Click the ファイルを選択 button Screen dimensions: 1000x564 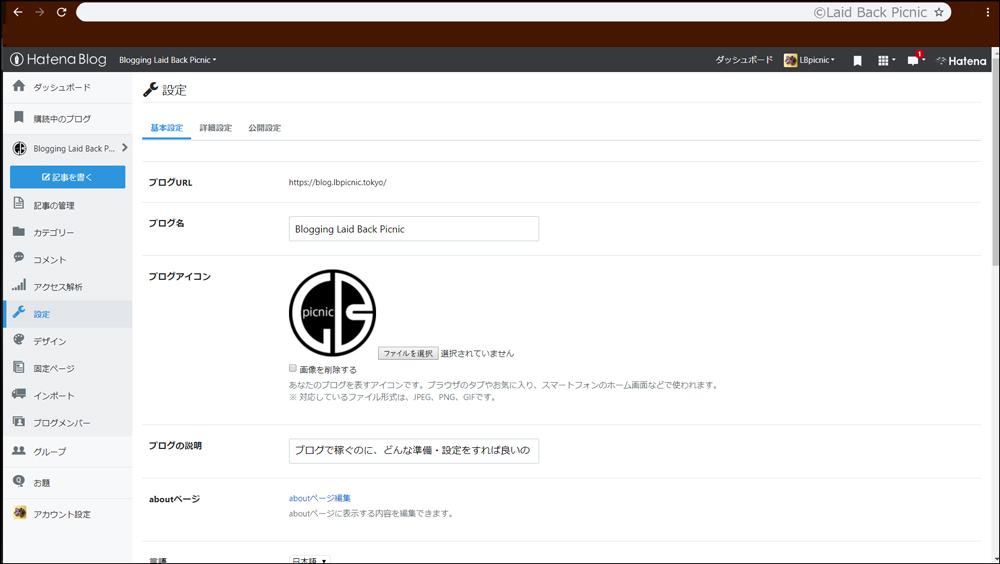[408, 353]
